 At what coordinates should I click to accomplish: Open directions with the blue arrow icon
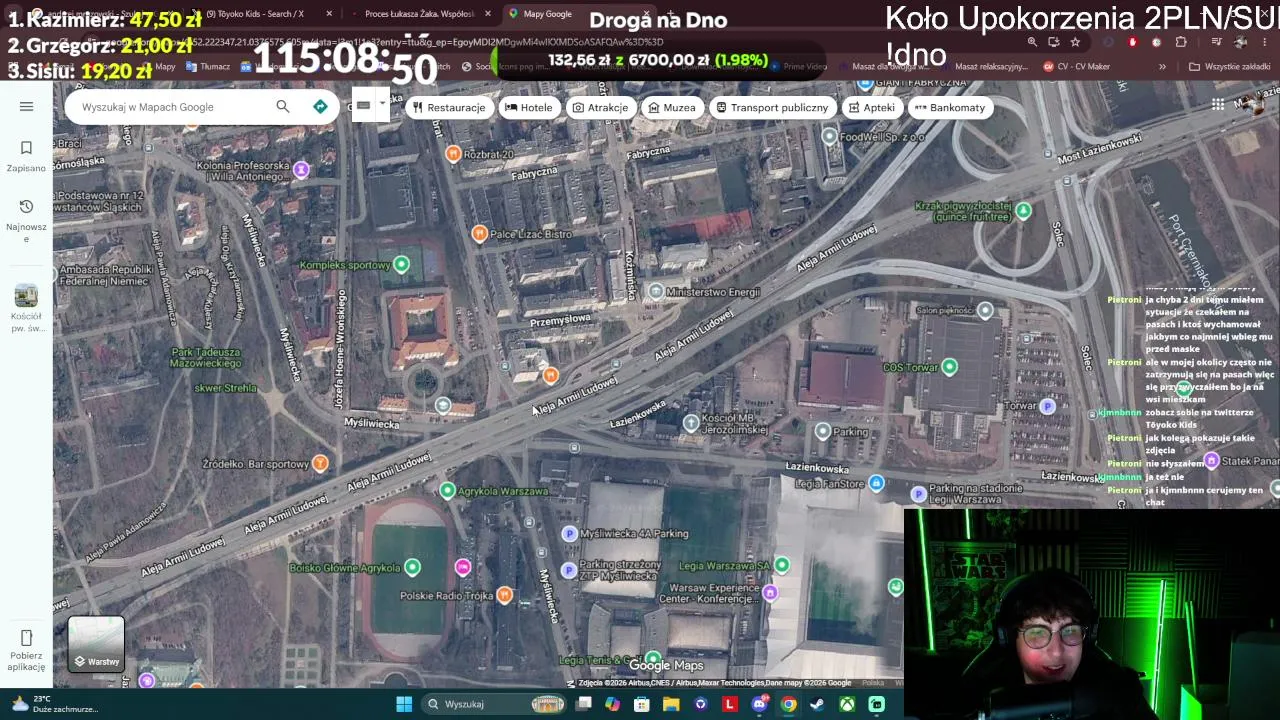pyautogui.click(x=320, y=107)
